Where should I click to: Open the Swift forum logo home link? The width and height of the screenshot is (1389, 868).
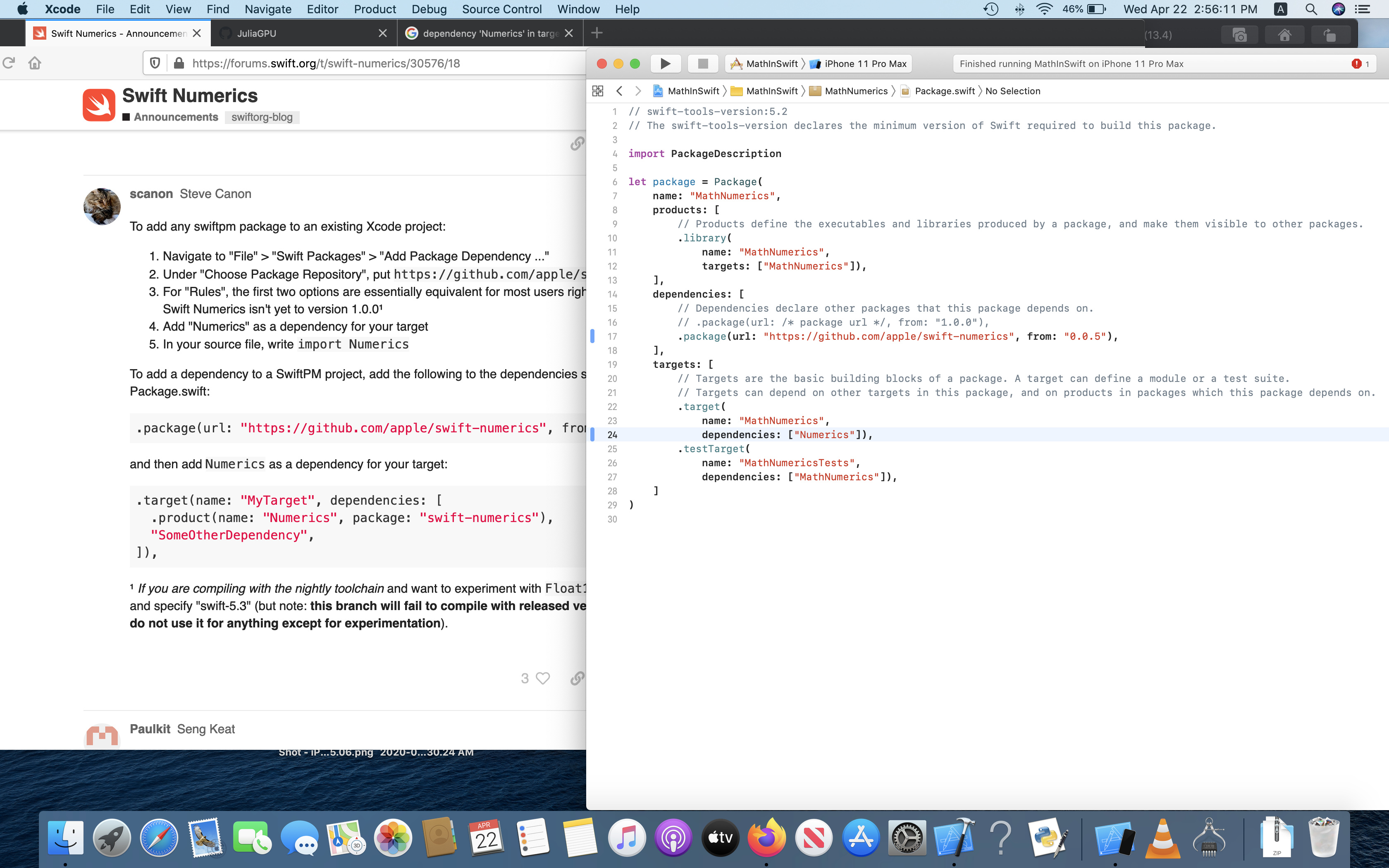click(x=99, y=105)
